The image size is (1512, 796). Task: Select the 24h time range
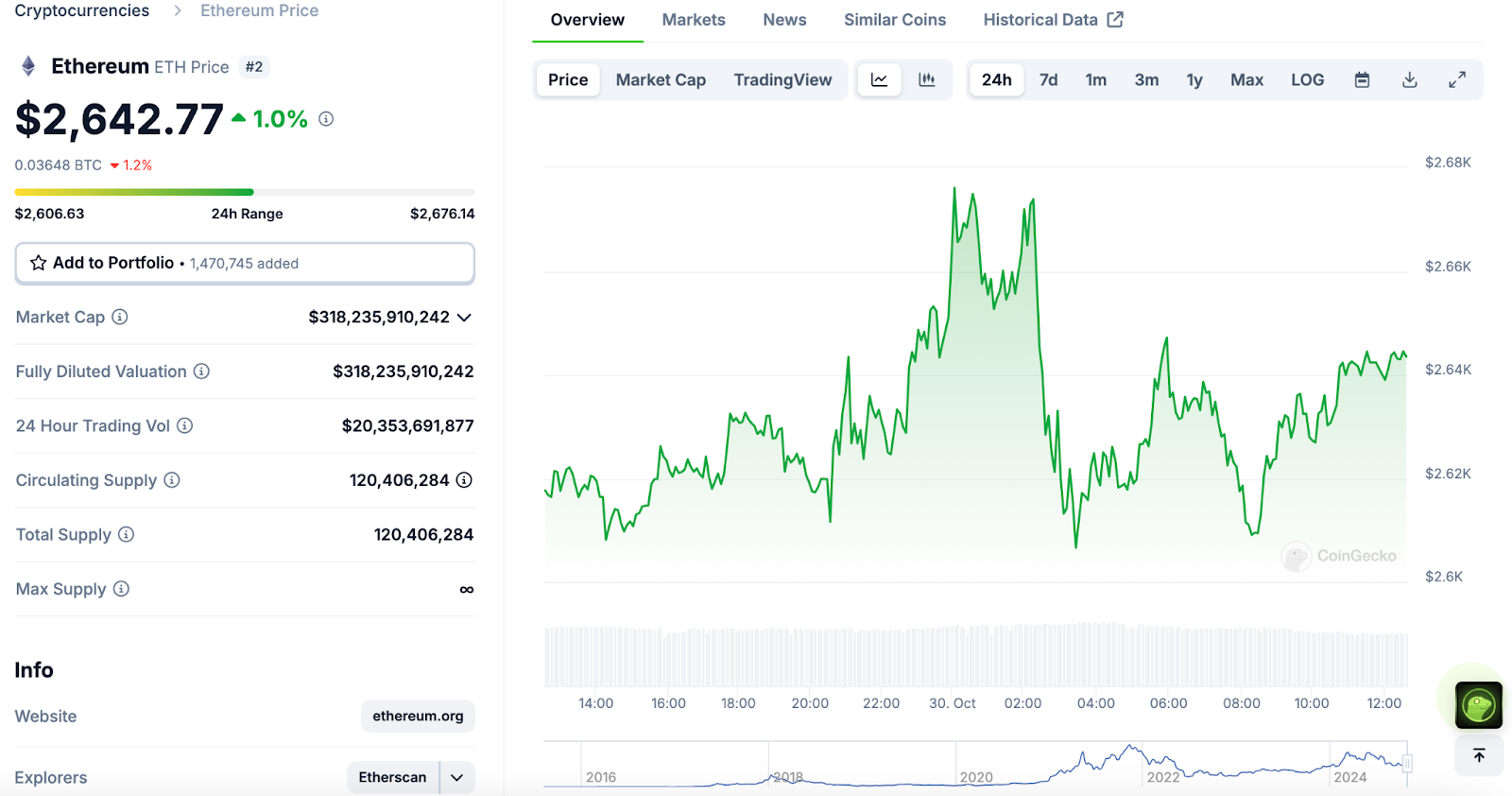(x=996, y=80)
